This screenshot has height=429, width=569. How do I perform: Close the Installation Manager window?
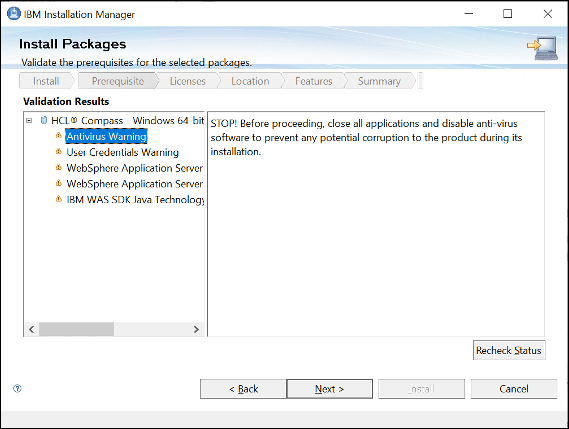pos(548,14)
